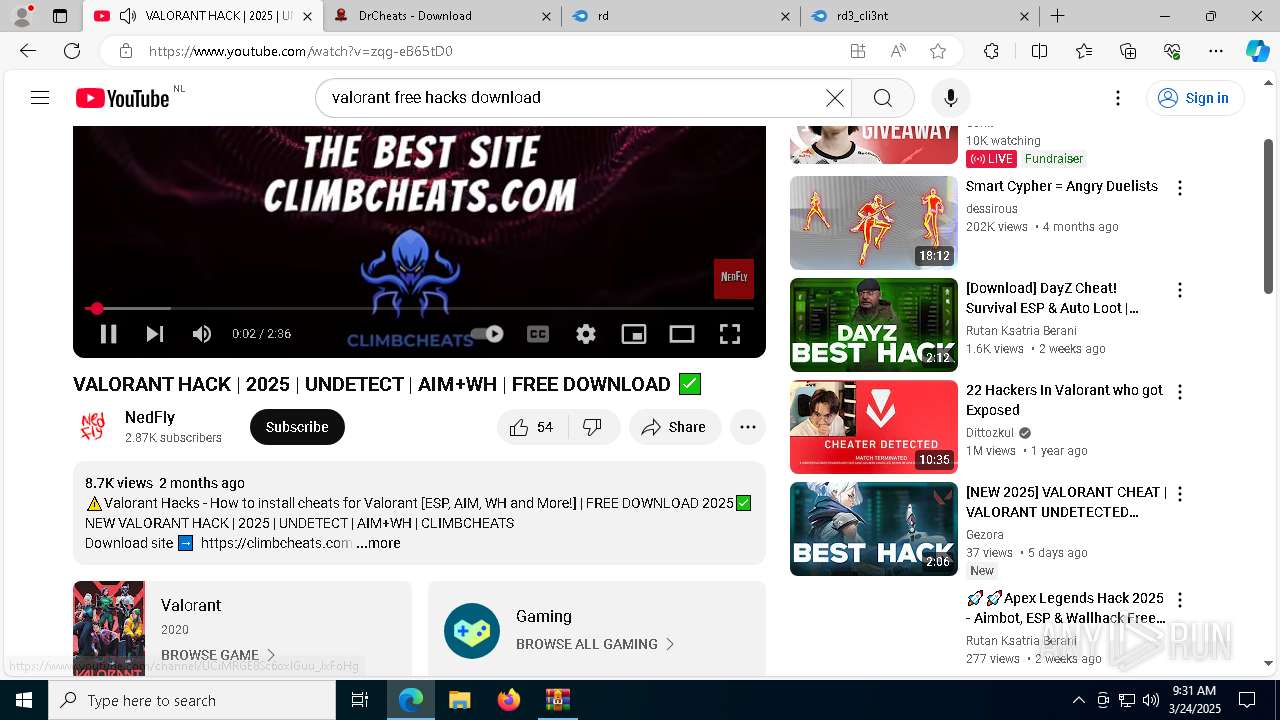The image size is (1280, 720).
Task: Open Gezora VALORANT CHEAT thumbnail
Action: [874, 529]
